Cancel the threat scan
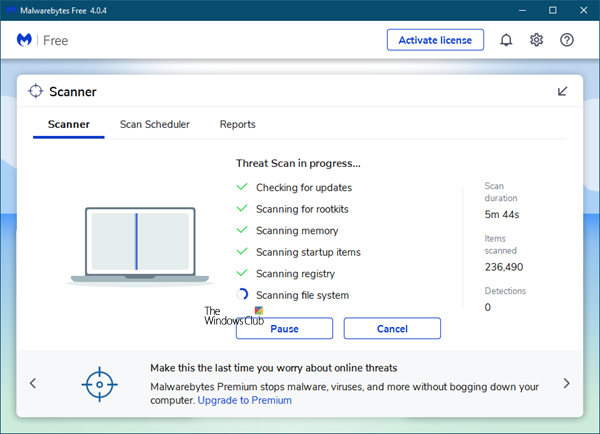 pos(392,328)
